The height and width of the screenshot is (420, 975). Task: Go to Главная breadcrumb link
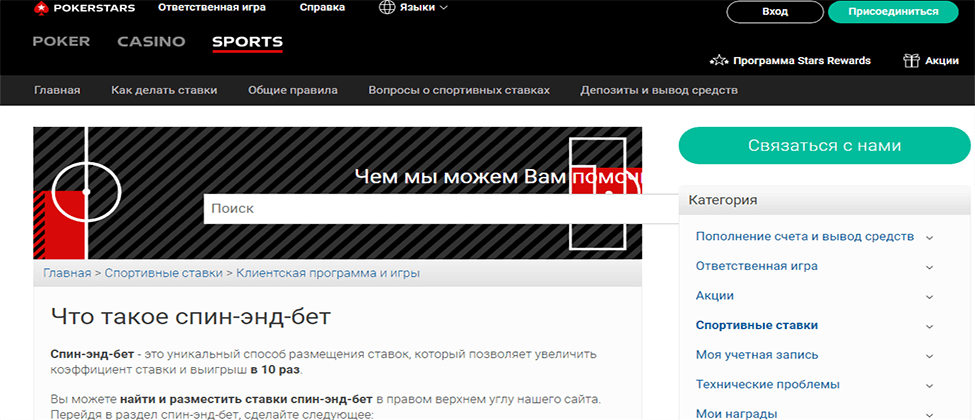pos(67,273)
